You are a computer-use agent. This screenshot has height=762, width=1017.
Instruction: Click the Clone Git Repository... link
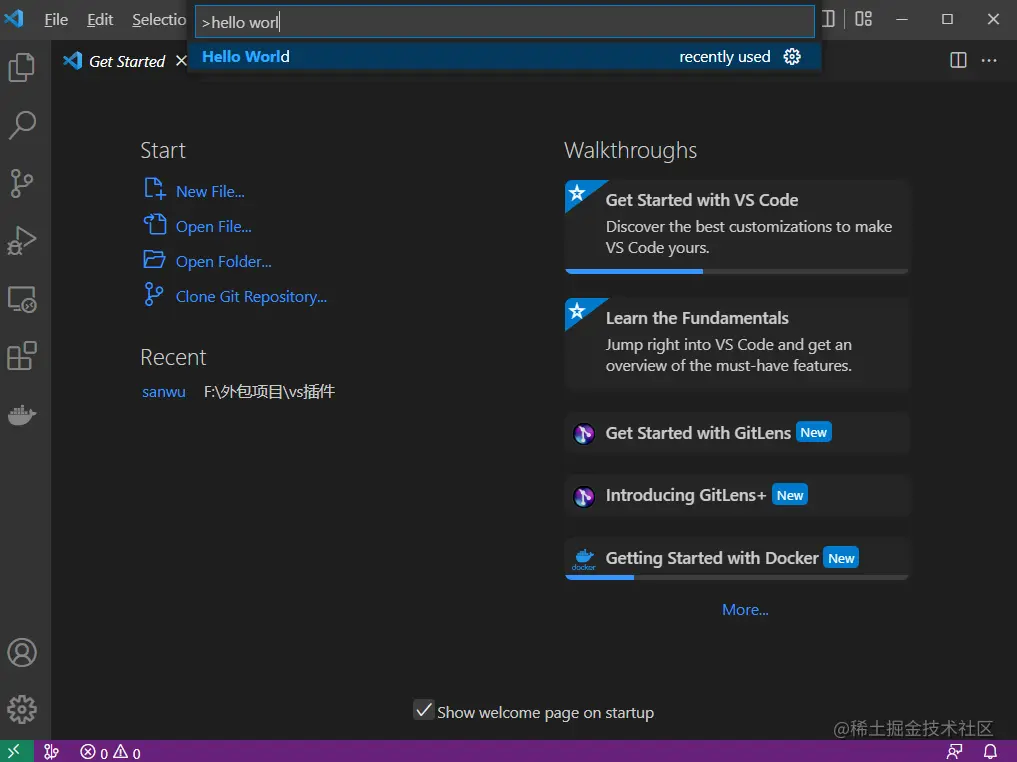coord(251,296)
